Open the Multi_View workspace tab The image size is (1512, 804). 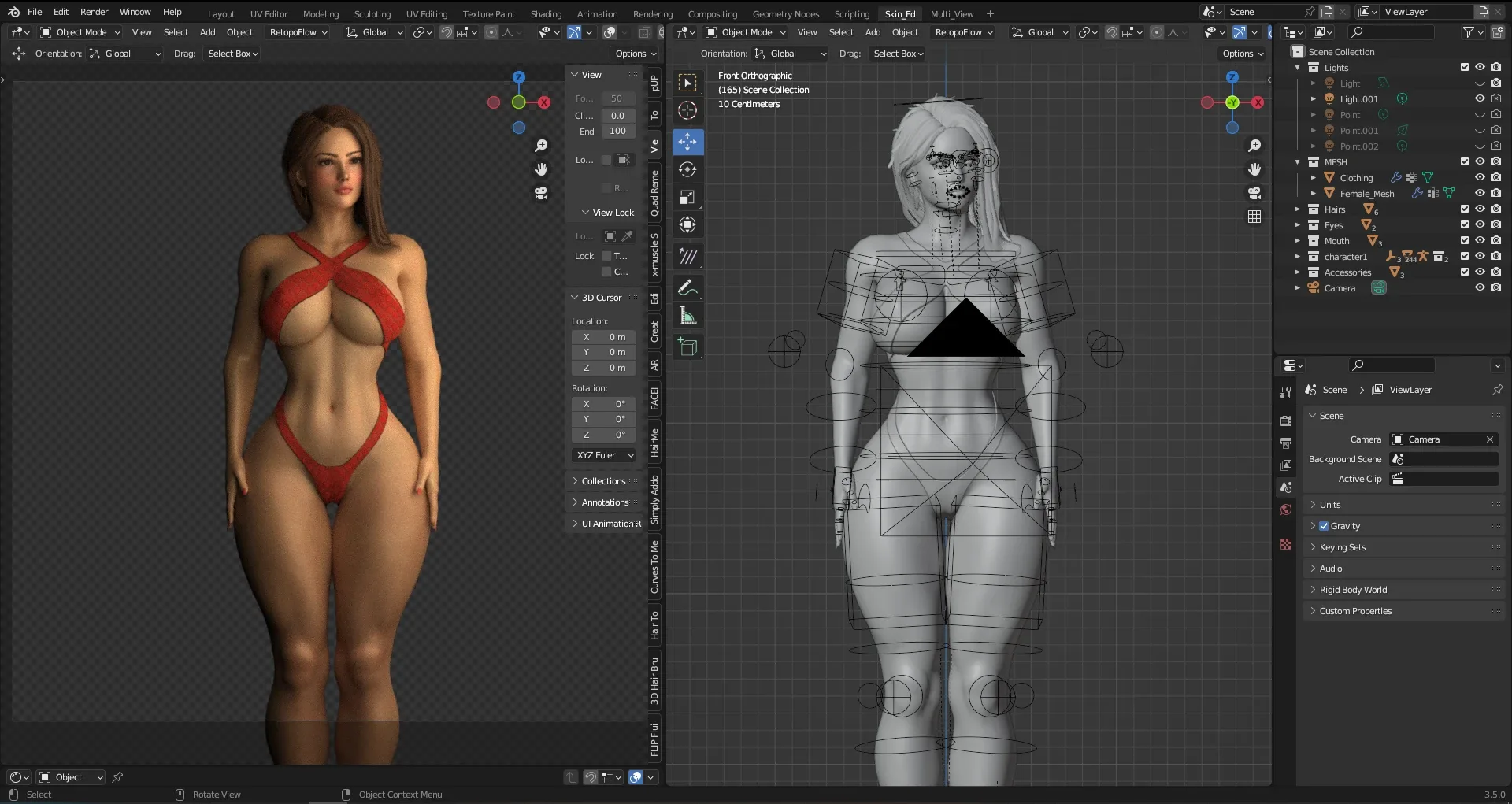point(952,13)
